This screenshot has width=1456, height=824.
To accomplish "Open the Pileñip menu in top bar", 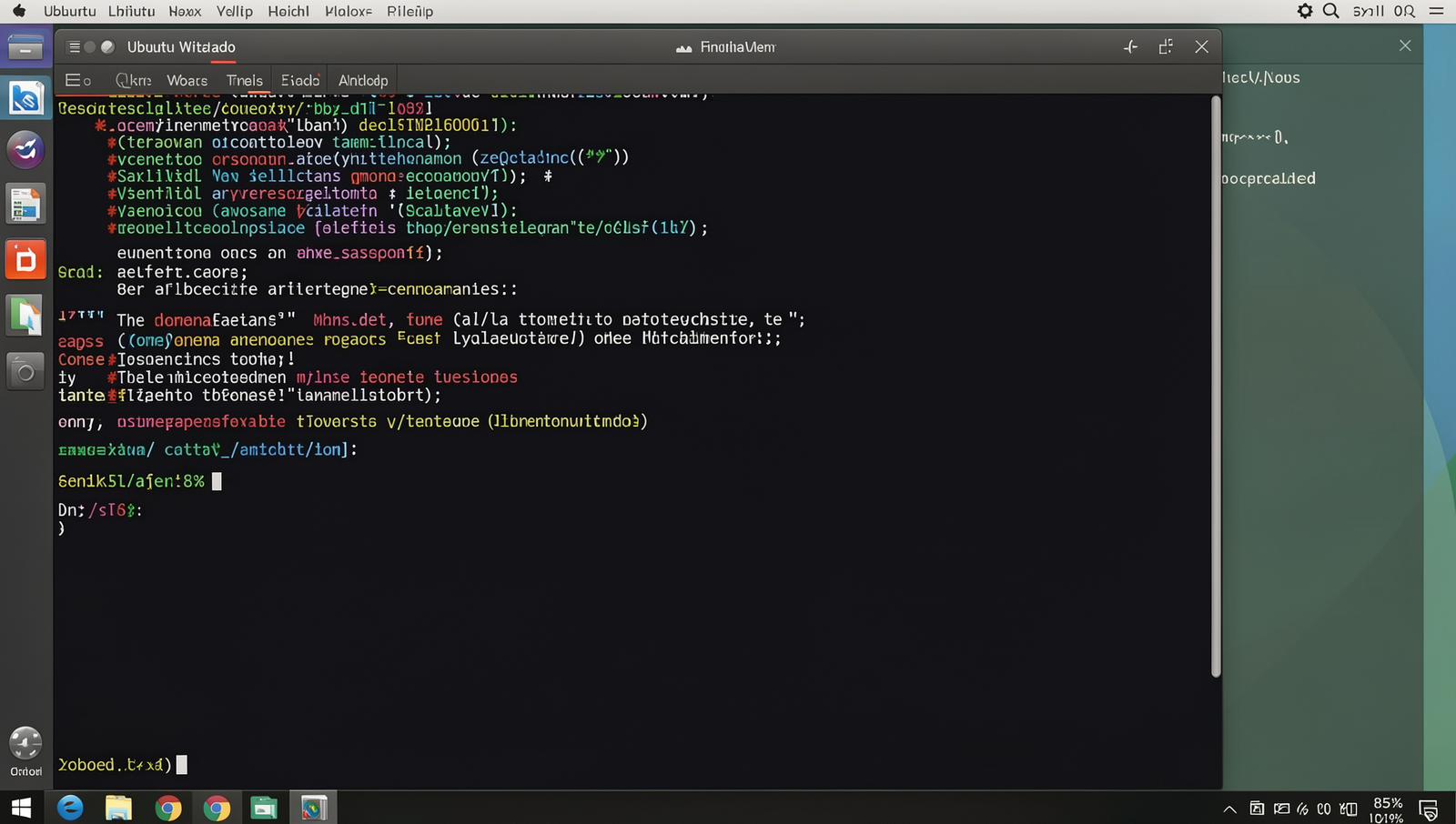I will [x=409, y=11].
